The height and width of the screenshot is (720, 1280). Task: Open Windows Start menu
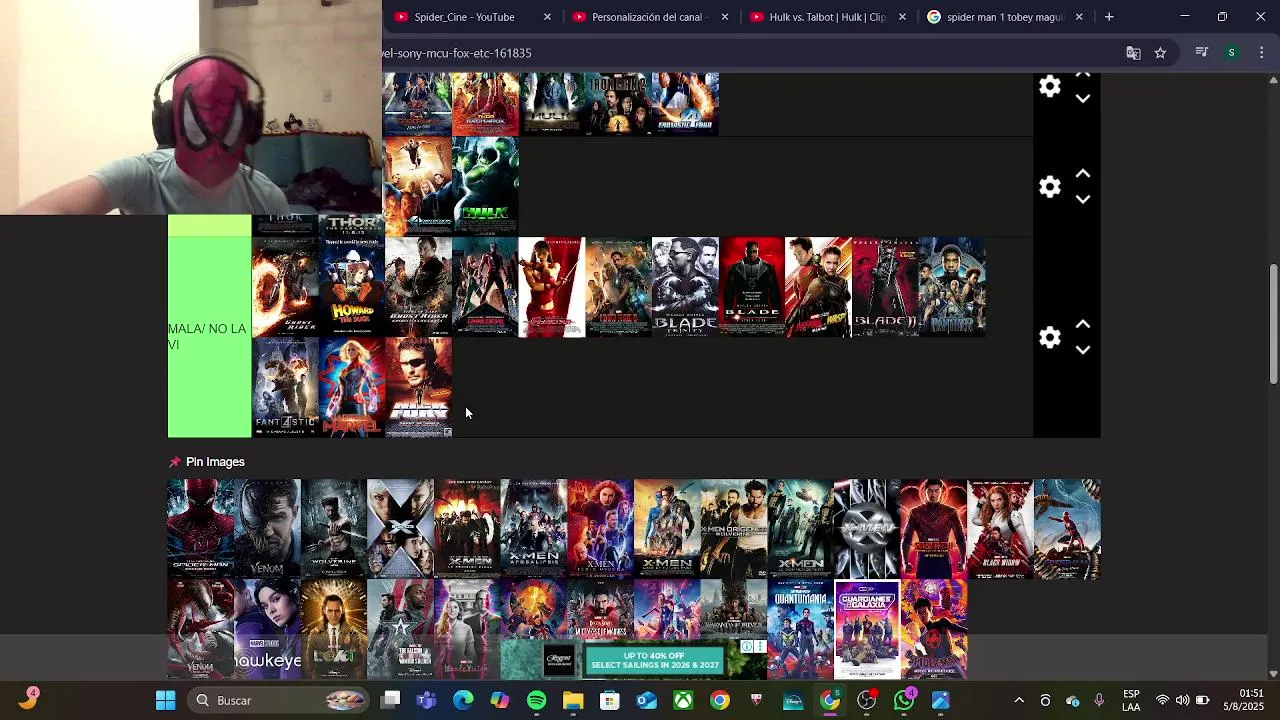[x=166, y=700]
